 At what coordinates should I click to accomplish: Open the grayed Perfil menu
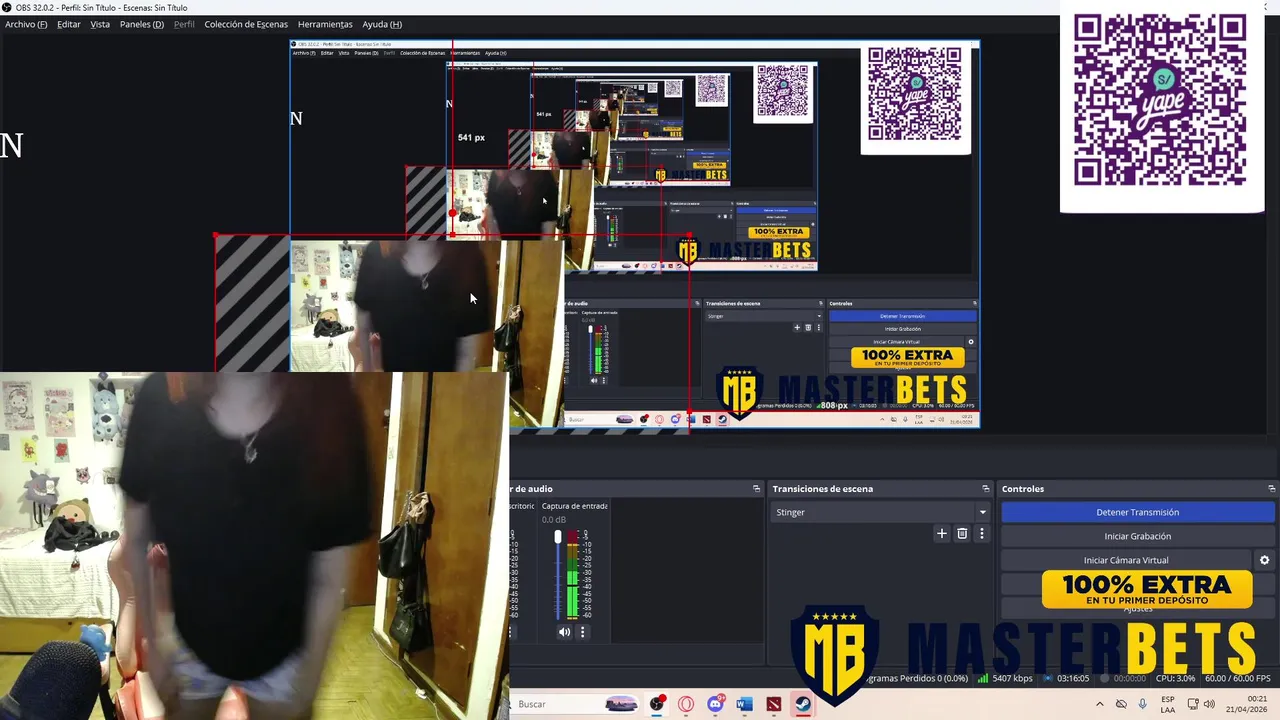(184, 24)
